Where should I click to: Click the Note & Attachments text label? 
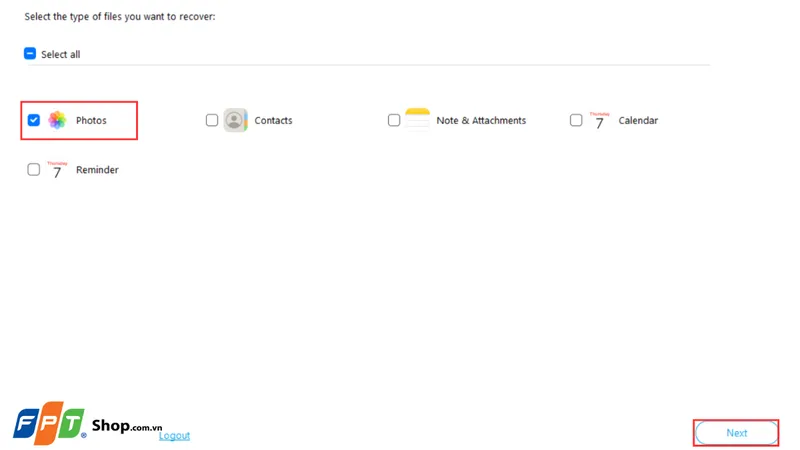(x=481, y=121)
